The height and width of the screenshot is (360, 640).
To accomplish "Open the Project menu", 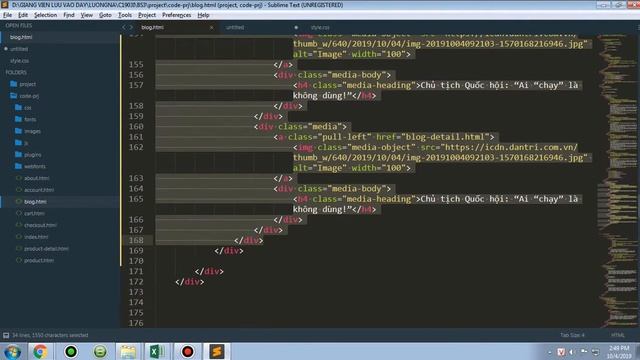I will coord(147,15).
